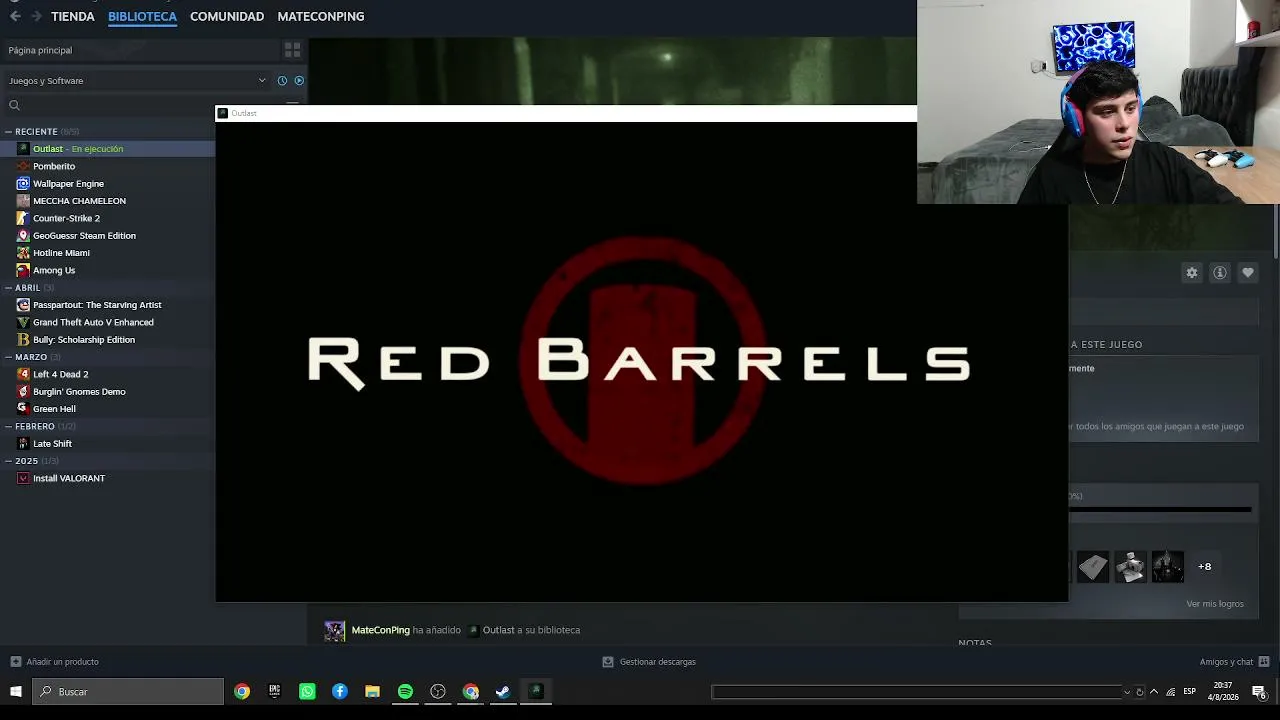This screenshot has height=720, width=1280.
Task: Open Windows Start menu
Action: point(16,691)
